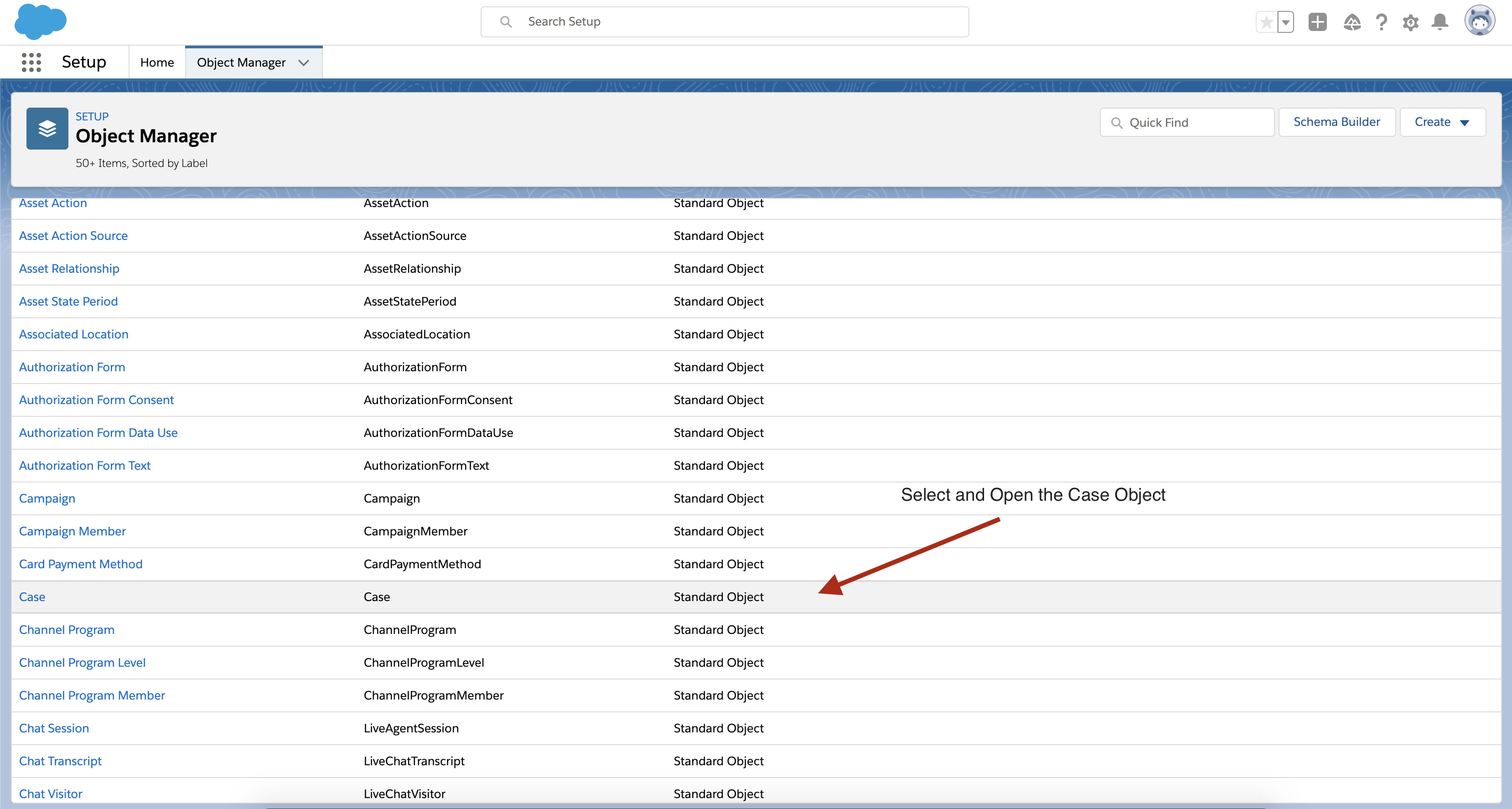Open the Chat Visitor object
1512x809 pixels.
click(x=51, y=794)
